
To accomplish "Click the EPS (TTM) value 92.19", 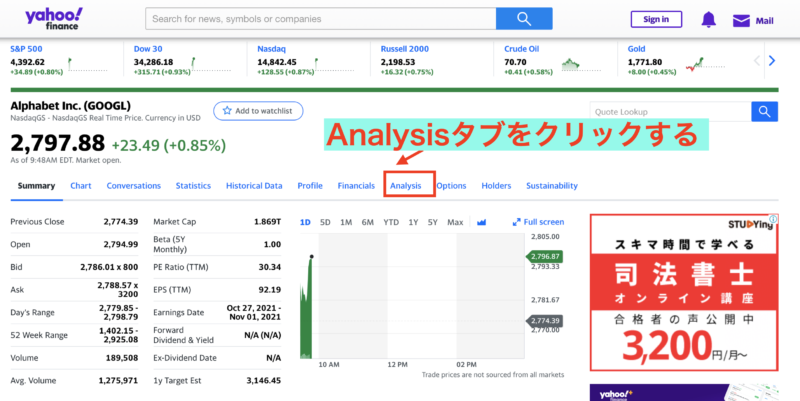I will point(270,290).
